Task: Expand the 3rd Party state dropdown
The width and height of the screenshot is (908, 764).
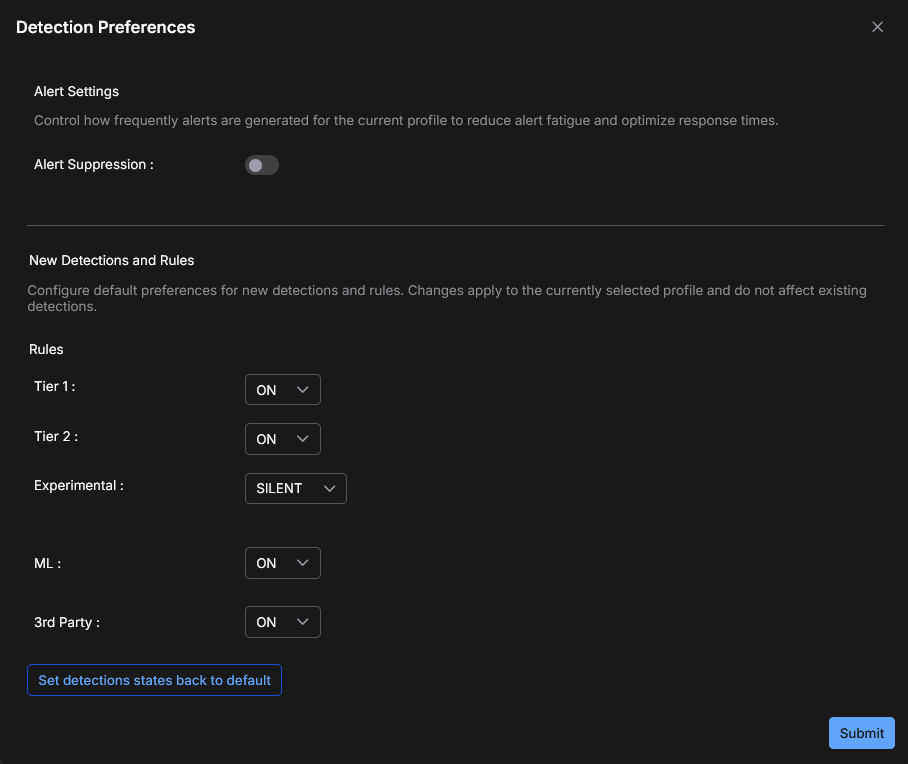Action: click(282, 622)
